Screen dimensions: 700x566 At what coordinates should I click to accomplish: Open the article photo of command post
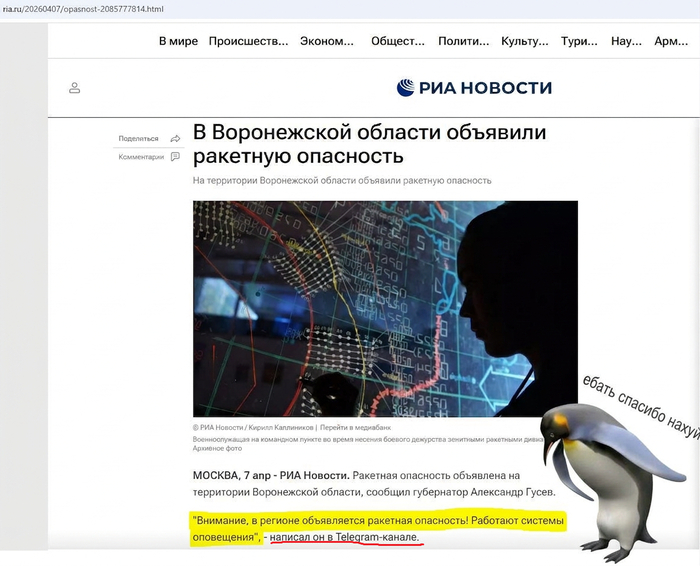coord(385,308)
